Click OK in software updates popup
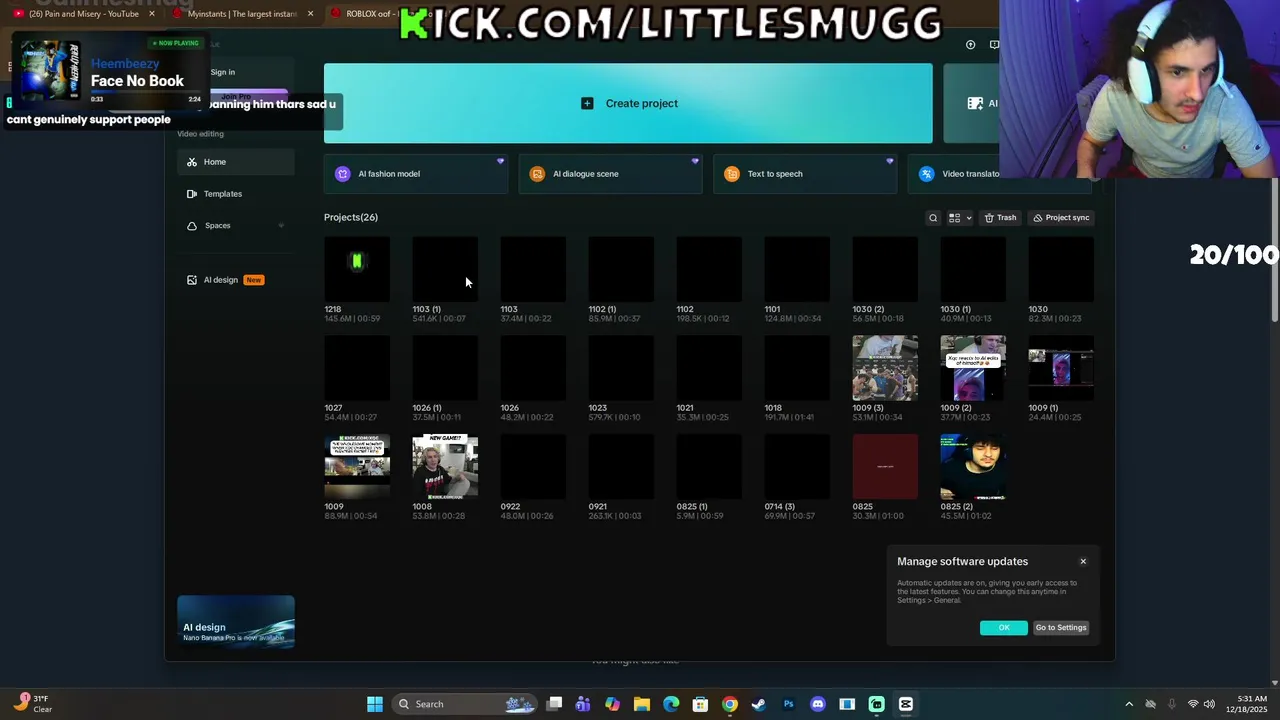The width and height of the screenshot is (1280, 720). pos(1004,628)
